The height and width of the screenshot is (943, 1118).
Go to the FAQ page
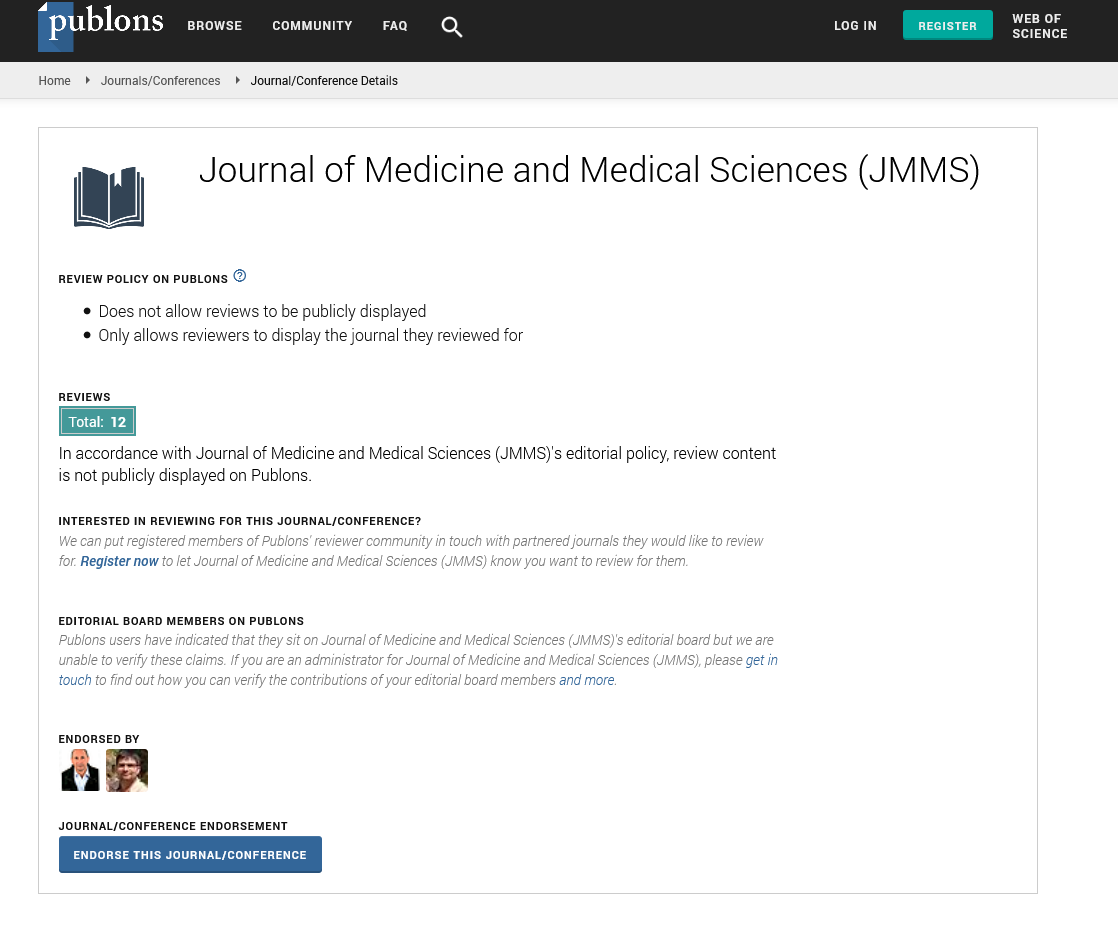pyautogui.click(x=395, y=26)
